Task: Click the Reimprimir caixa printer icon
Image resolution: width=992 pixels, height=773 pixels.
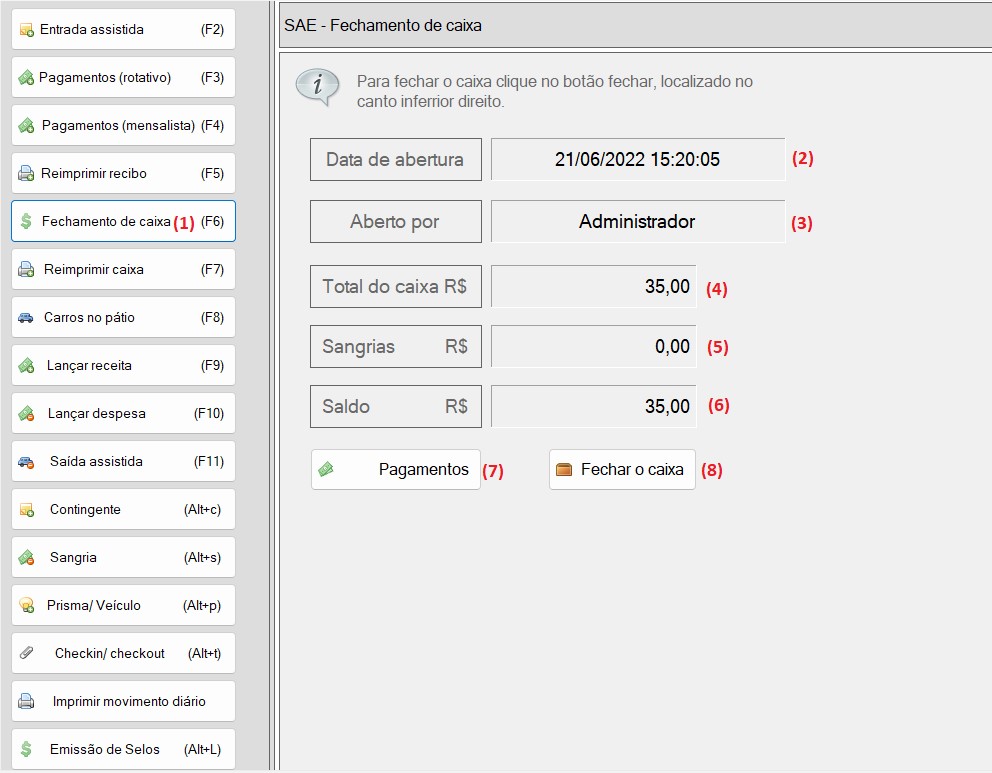Action: (26, 269)
